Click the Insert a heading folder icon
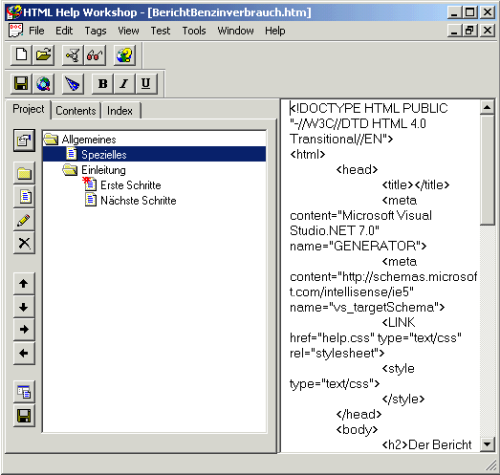 pyautogui.click(x=24, y=173)
